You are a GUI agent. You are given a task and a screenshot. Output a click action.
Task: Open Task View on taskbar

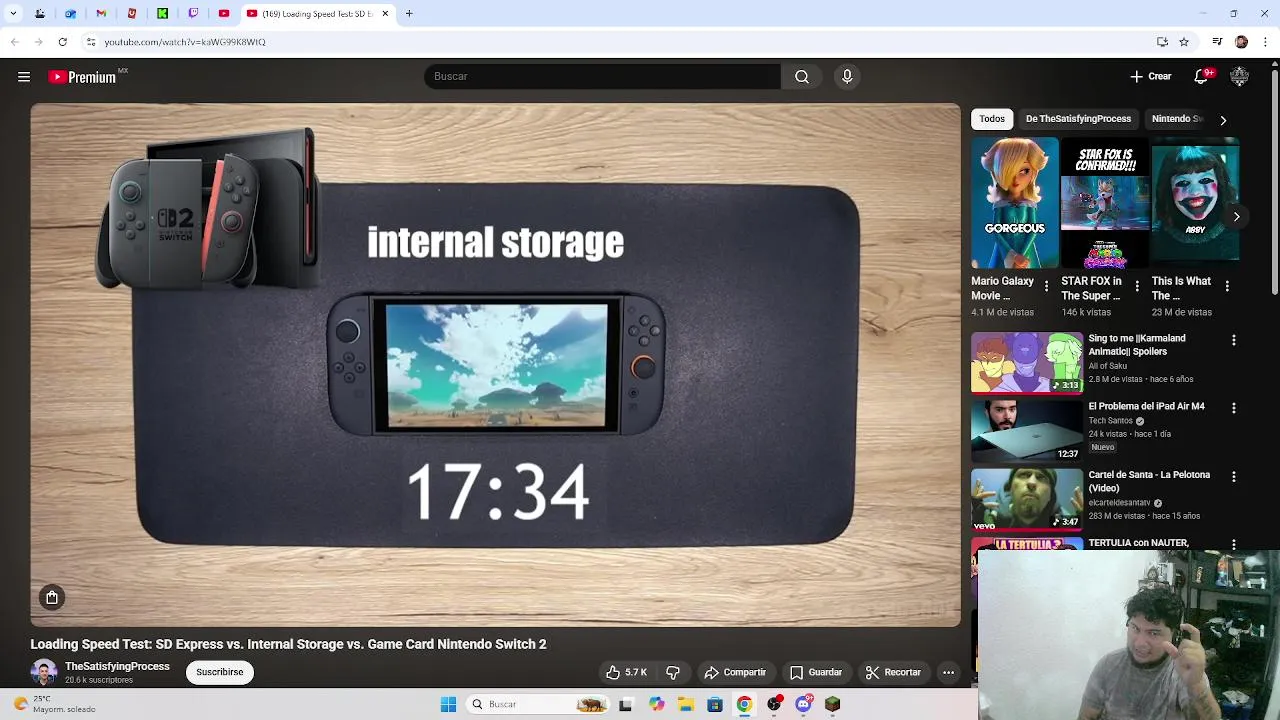625,704
